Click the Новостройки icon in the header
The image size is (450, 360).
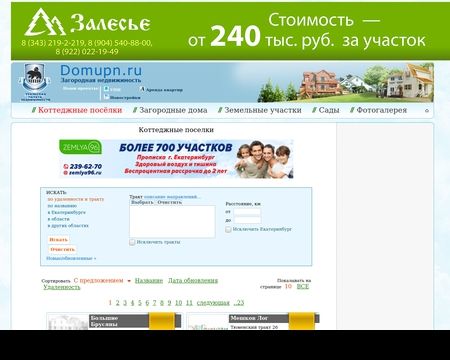coord(106,97)
